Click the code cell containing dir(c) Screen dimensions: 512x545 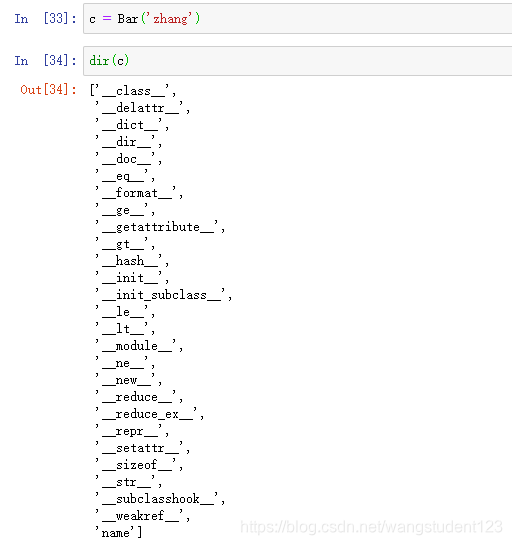click(x=298, y=61)
